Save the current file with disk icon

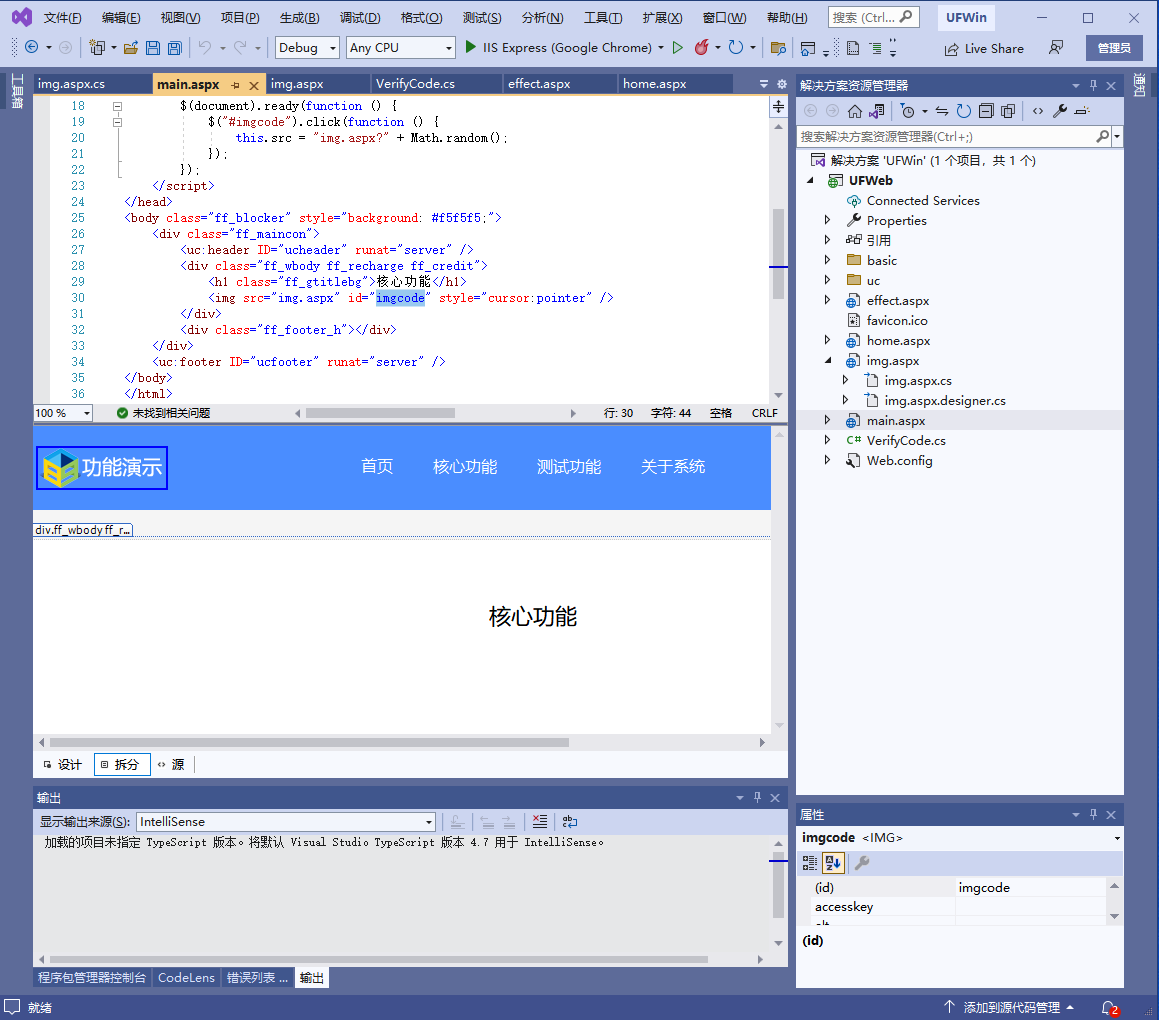pyautogui.click(x=153, y=48)
